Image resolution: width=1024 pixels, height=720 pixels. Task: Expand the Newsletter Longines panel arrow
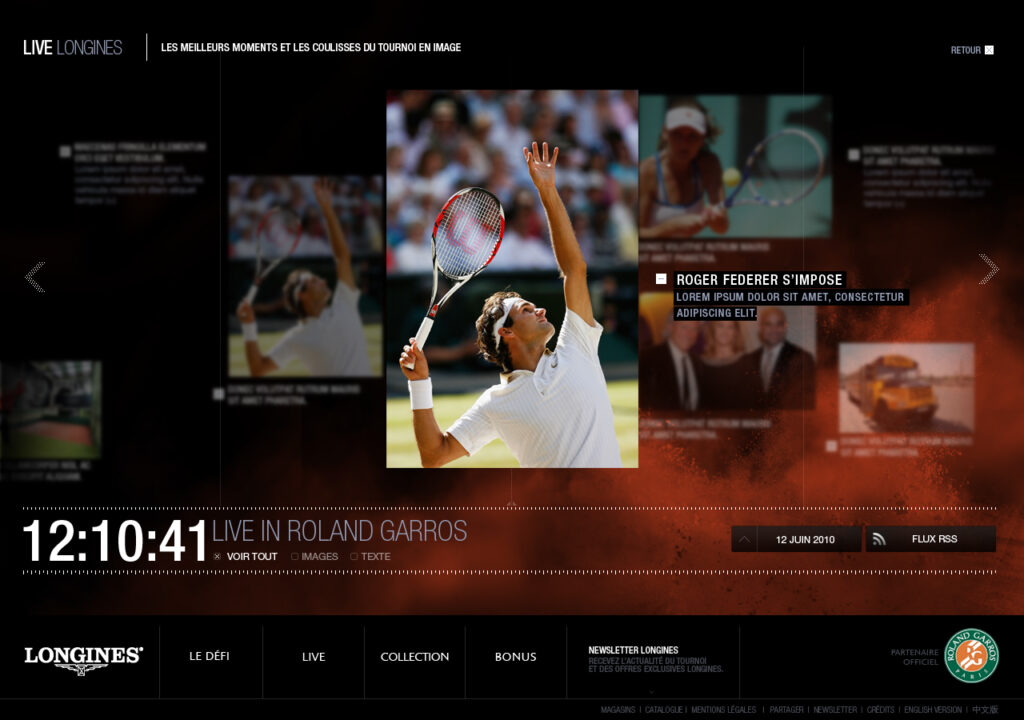652,692
